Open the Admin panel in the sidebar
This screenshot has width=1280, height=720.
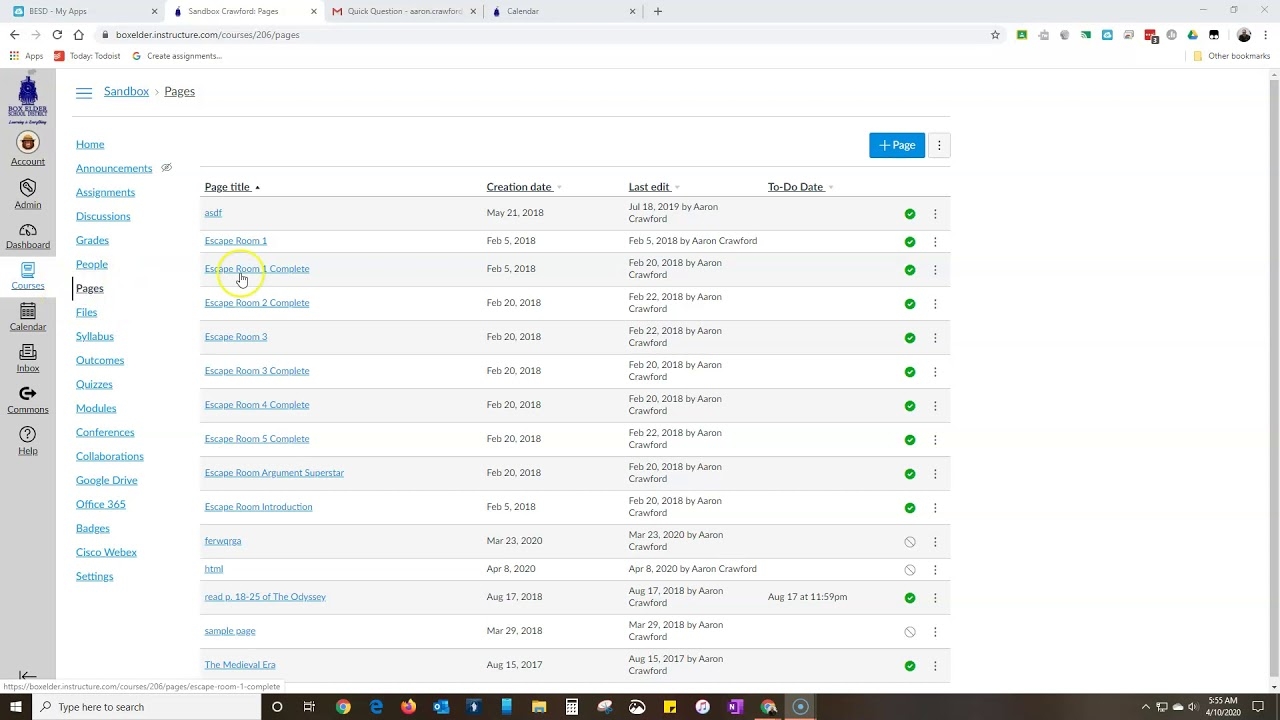[x=27, y=194]
